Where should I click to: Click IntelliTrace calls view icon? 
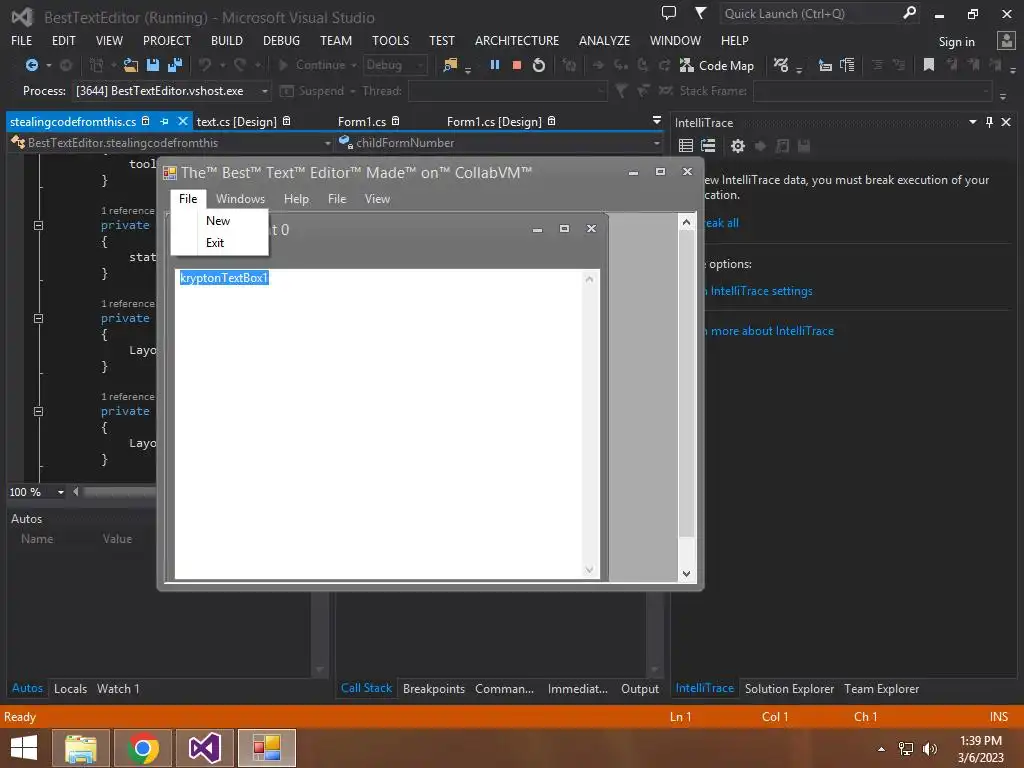pos(708,146)
